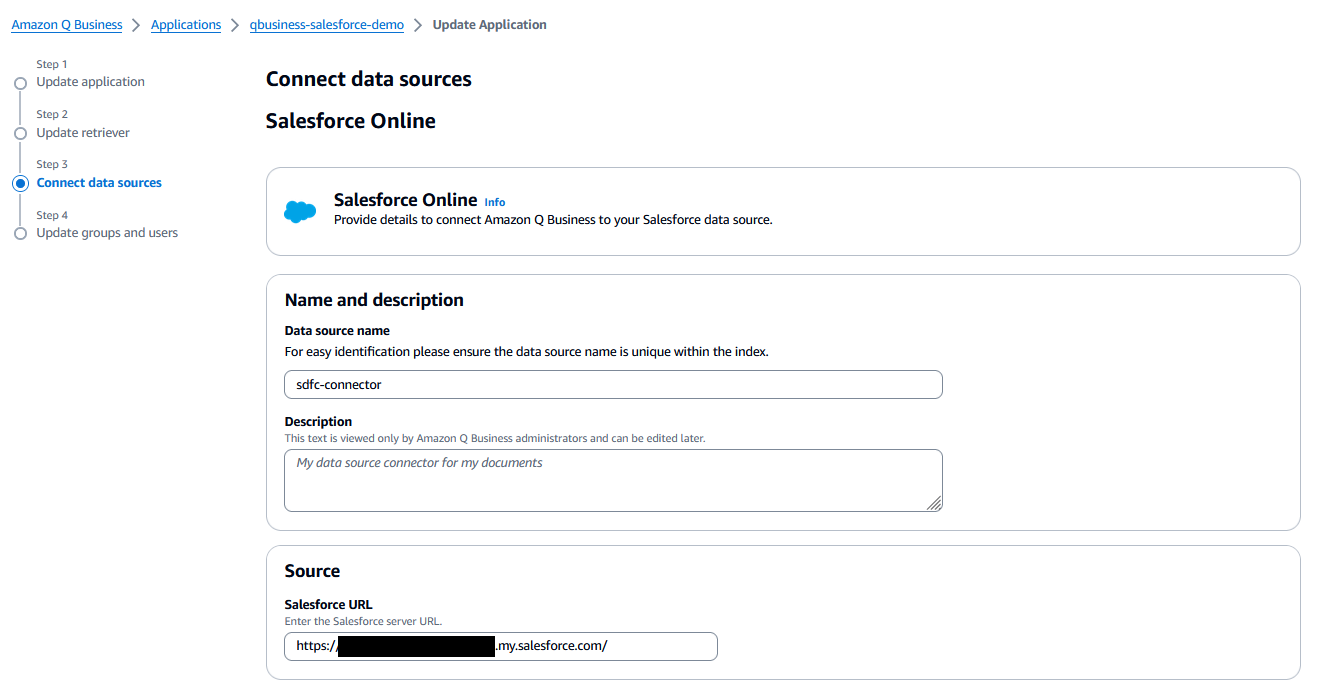Click the Salesforce Online cloud logo

(299, 211)
